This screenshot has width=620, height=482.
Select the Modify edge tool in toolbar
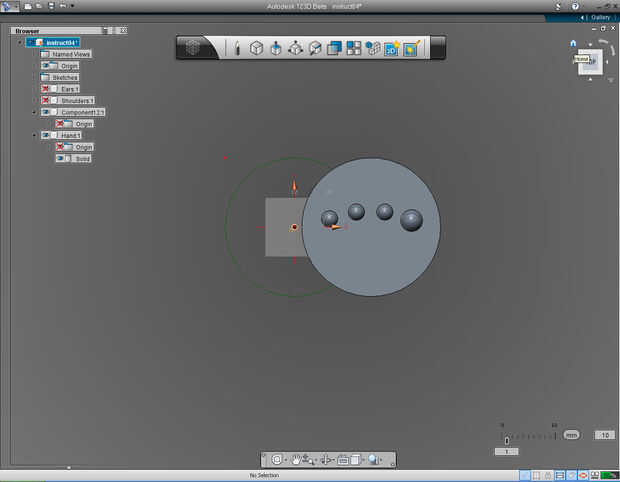click(315, 48)
